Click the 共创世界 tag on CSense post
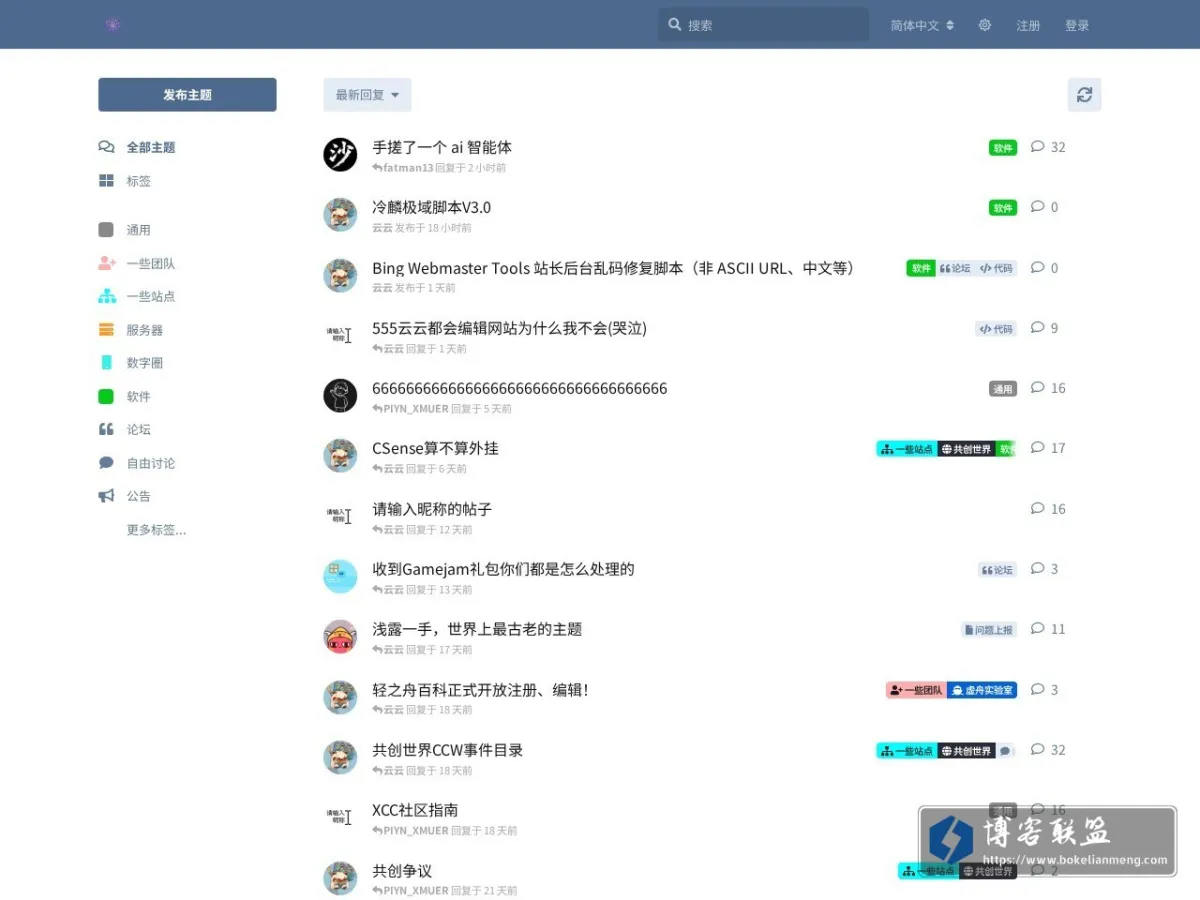This screenshot has height=900, width=1200. point(967,449)
